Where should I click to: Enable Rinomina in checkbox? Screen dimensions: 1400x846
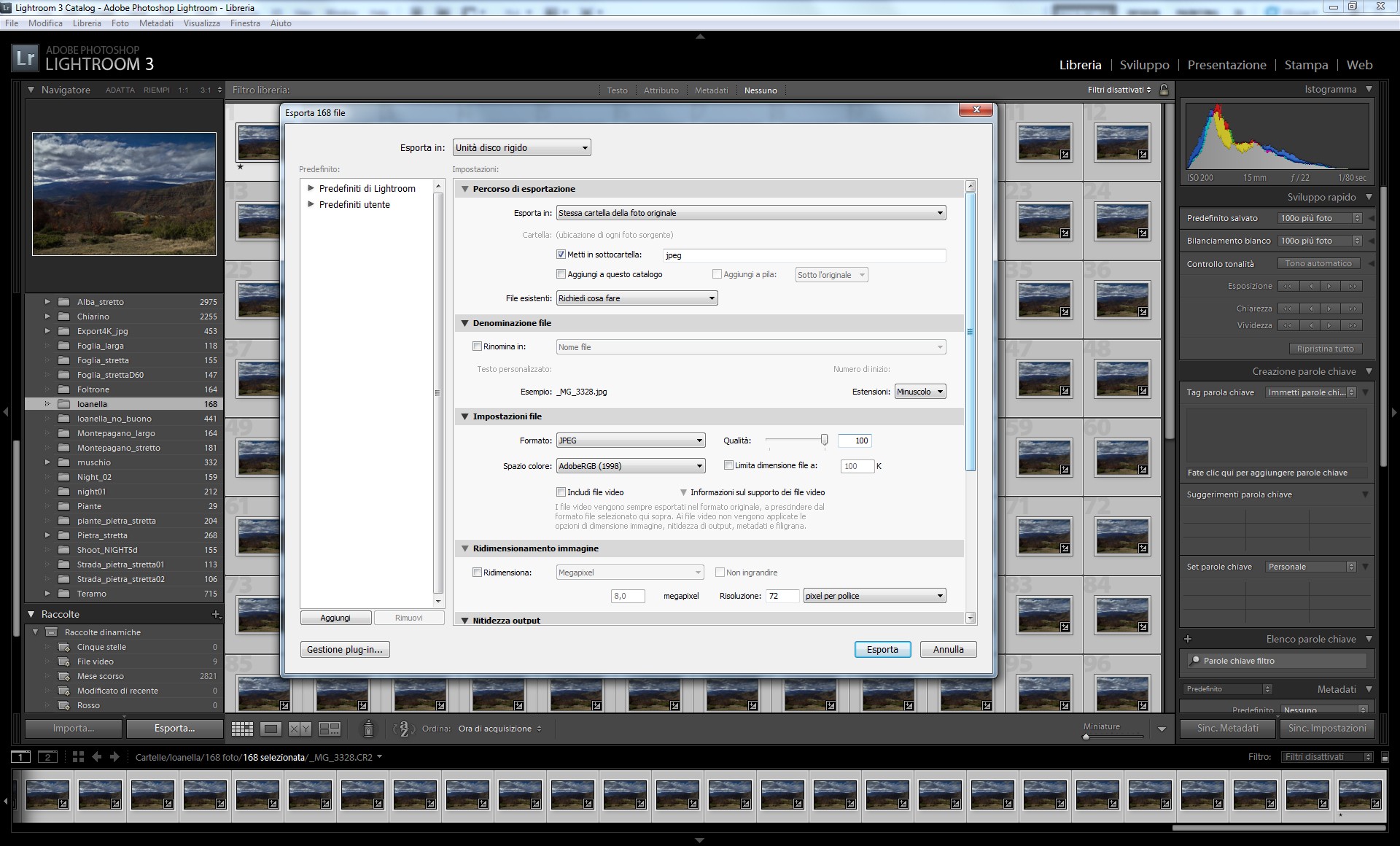477,346
